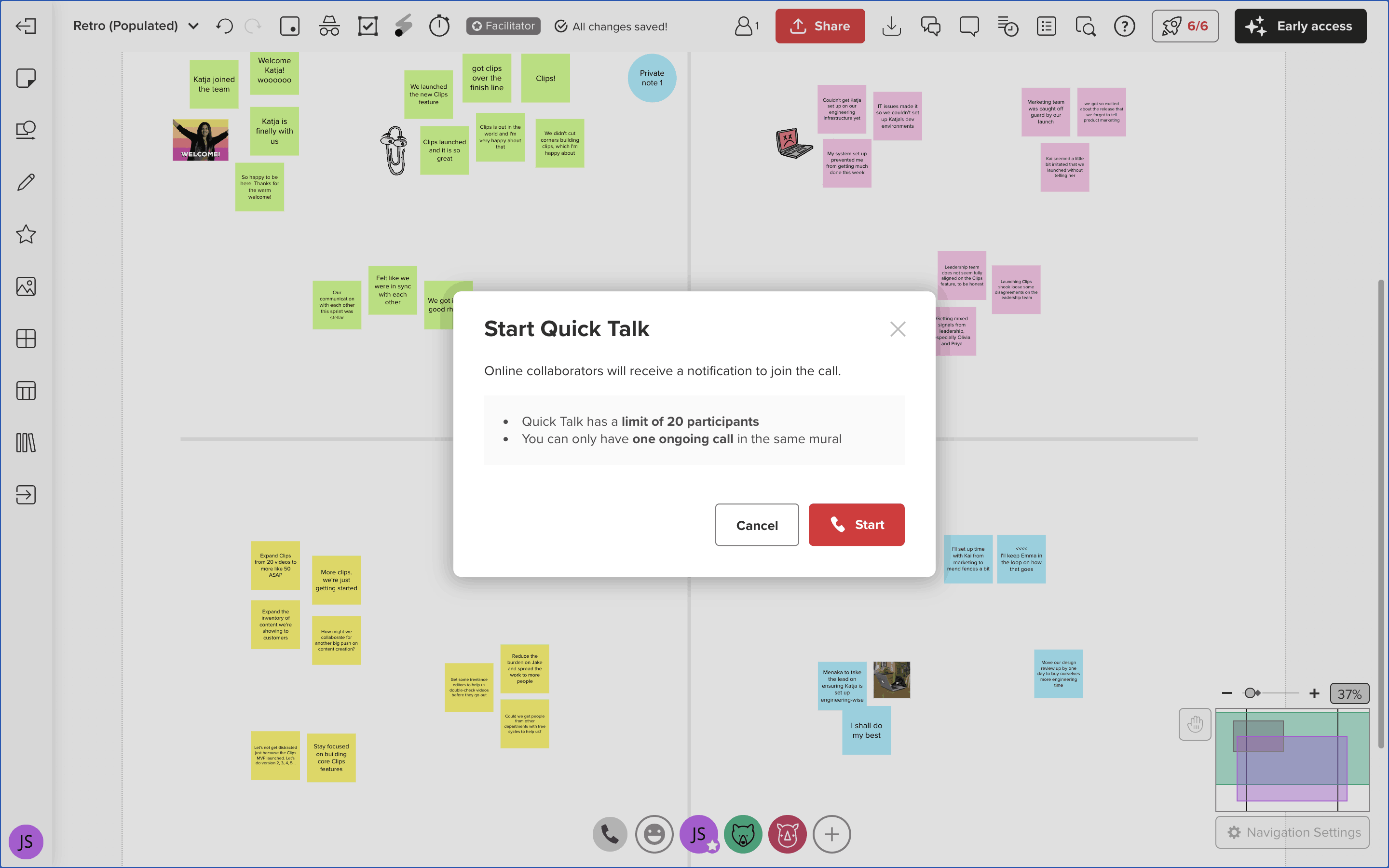Open the images panel in sidebar
The width and height of the screenshot is (1389, 868).
[26, 286]
